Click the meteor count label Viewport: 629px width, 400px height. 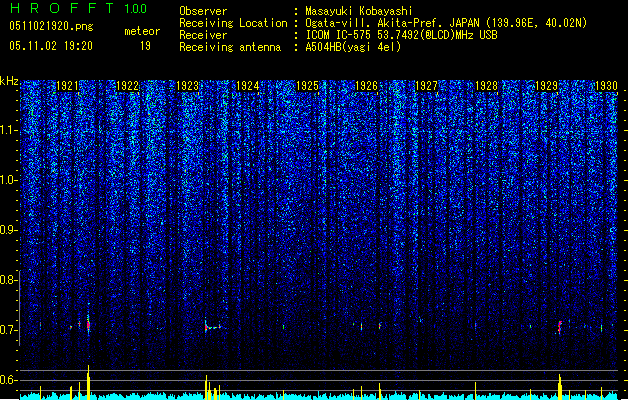tap(142, 31)
